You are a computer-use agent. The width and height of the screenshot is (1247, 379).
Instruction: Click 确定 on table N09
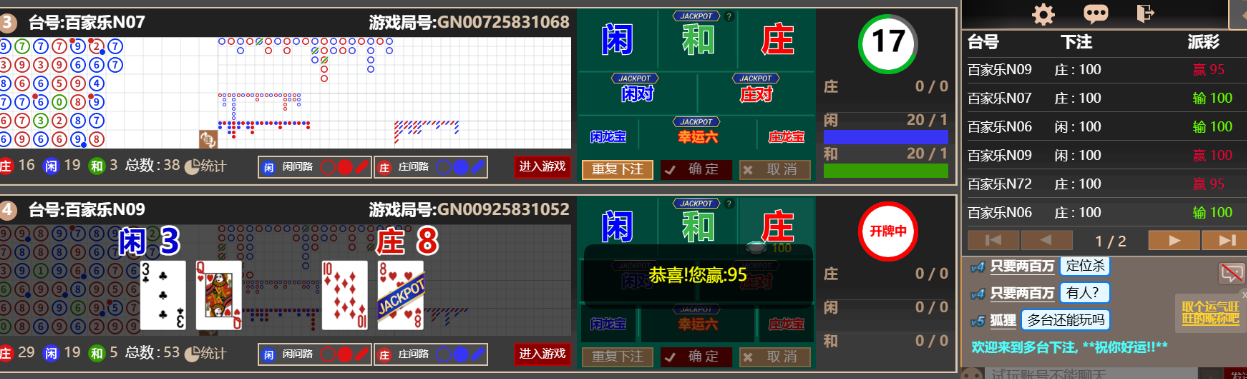coord(696,357)
